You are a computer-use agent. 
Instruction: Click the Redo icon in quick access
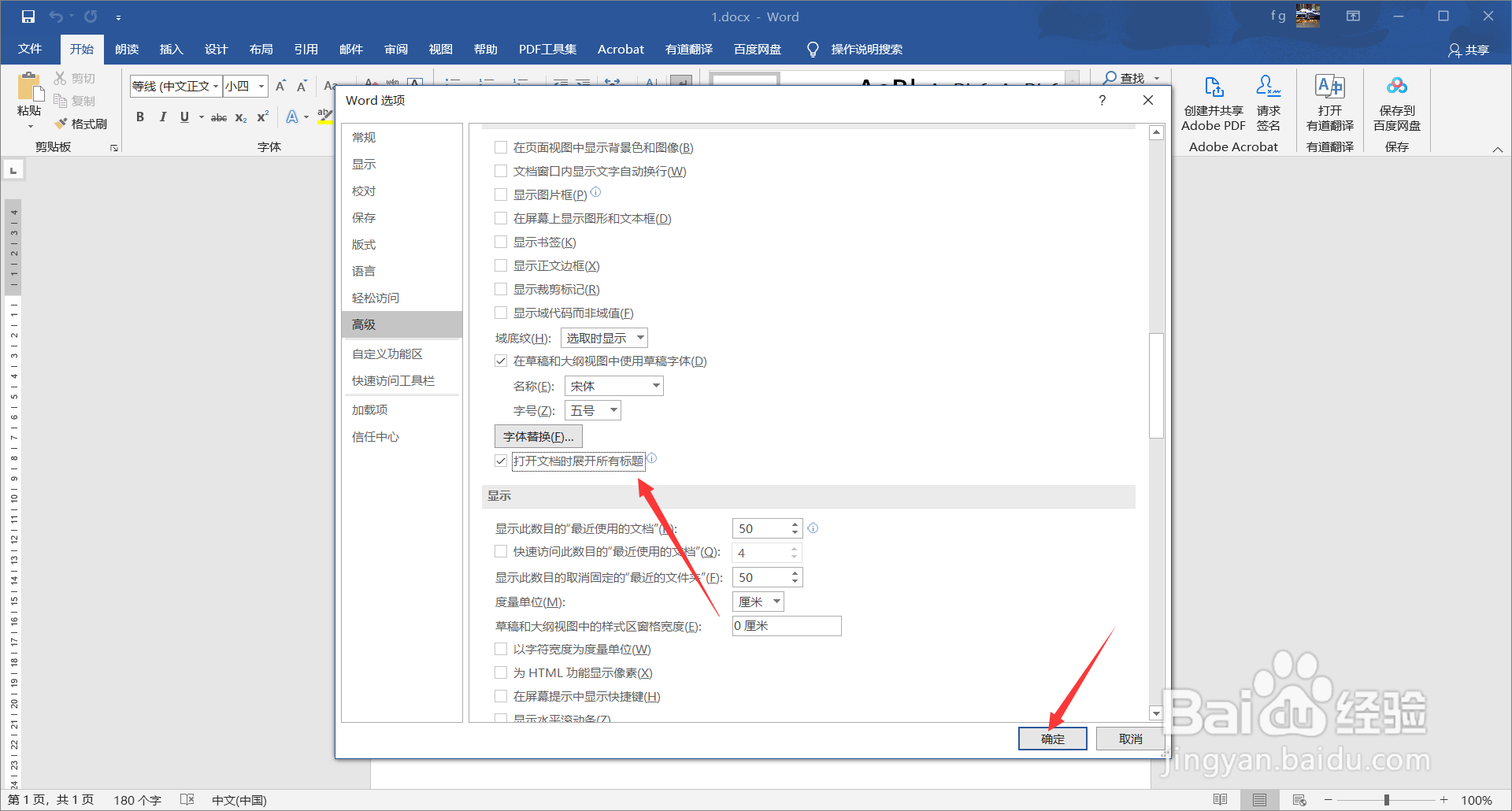point(91,17)
